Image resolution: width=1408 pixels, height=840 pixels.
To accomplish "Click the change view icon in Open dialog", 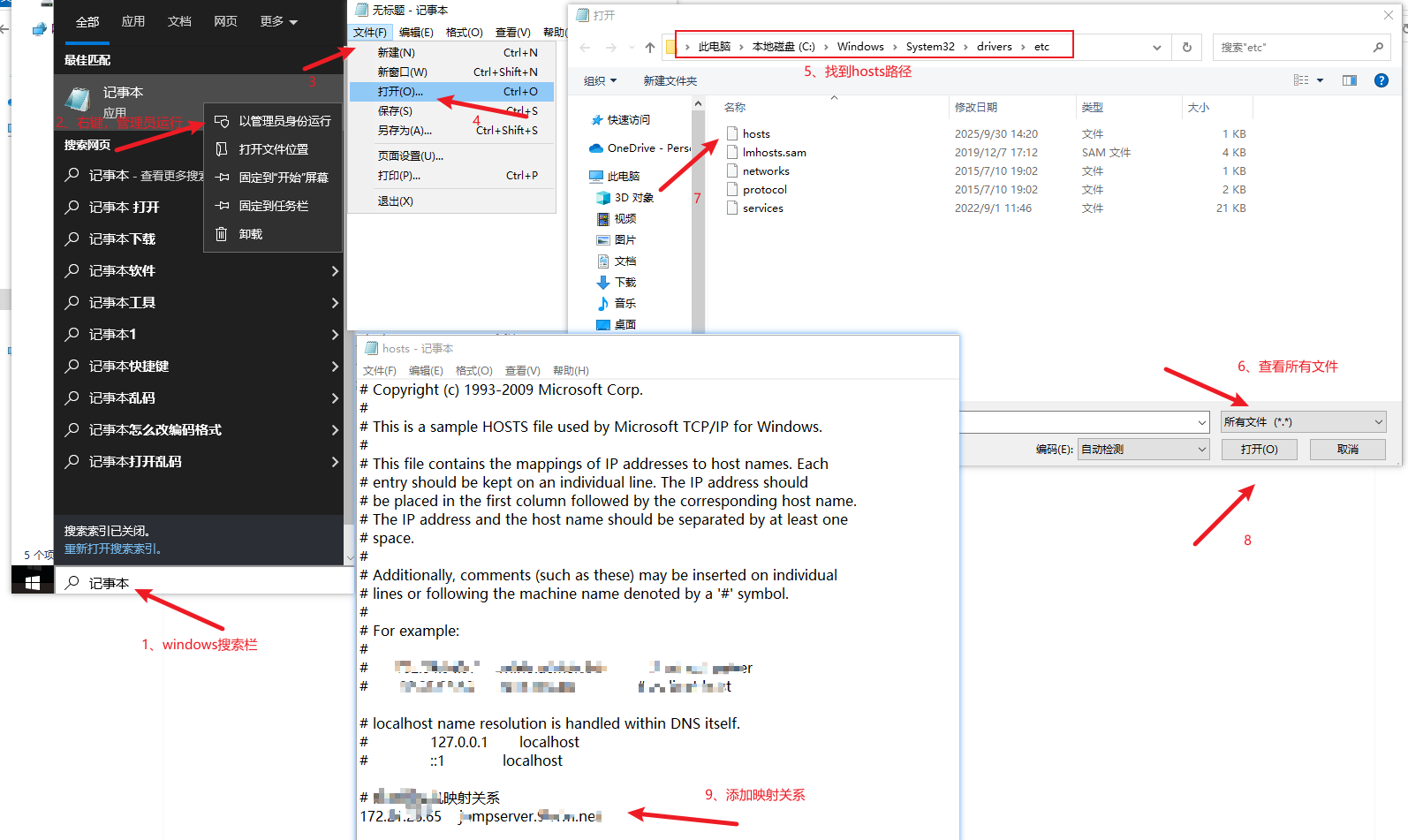I will [1301, 80].
